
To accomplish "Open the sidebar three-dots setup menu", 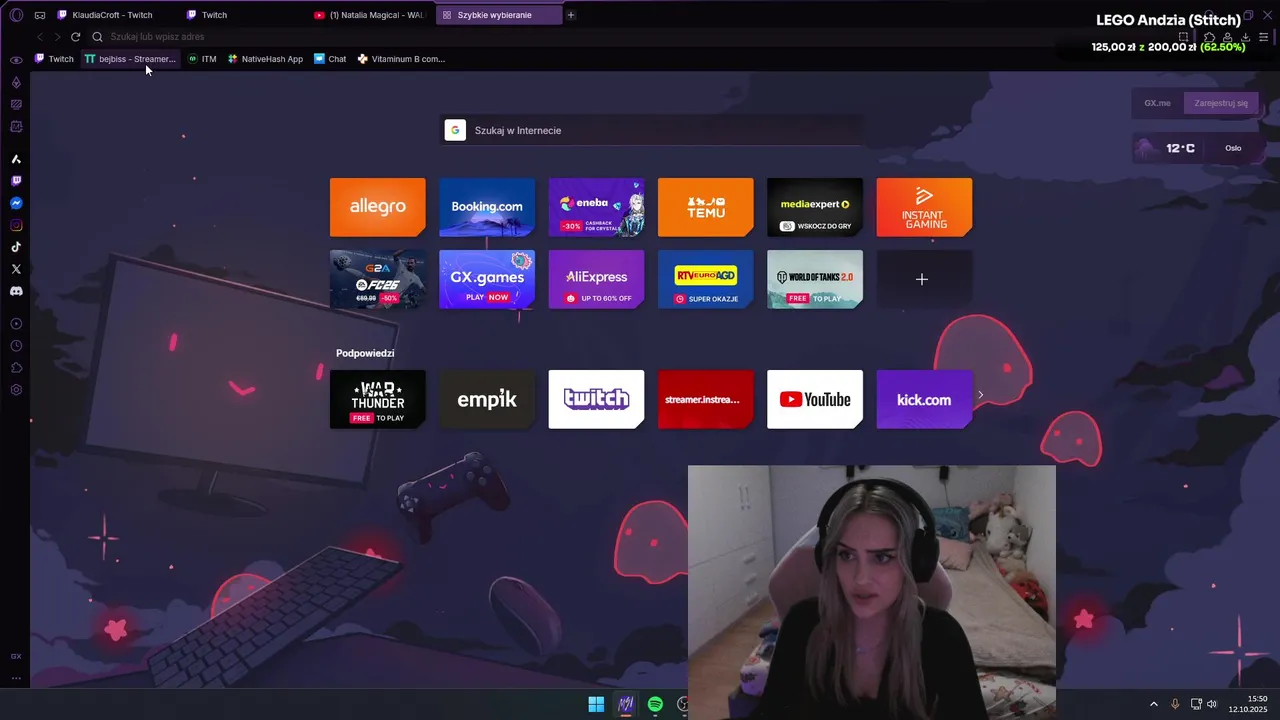I will [16, 678].
